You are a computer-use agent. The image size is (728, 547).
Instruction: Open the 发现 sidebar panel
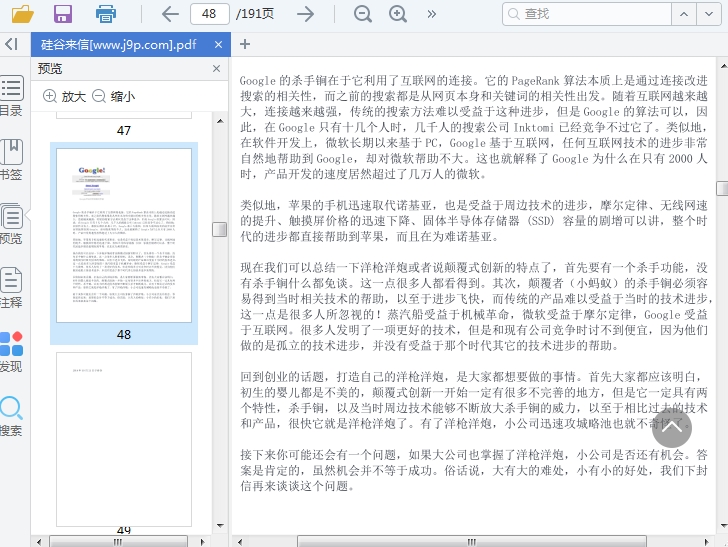tap(11, 352)
